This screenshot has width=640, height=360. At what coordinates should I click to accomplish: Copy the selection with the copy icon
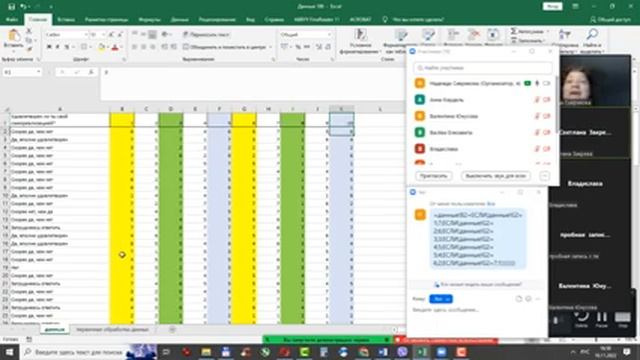pyautogui.click(x=29, y=40)
